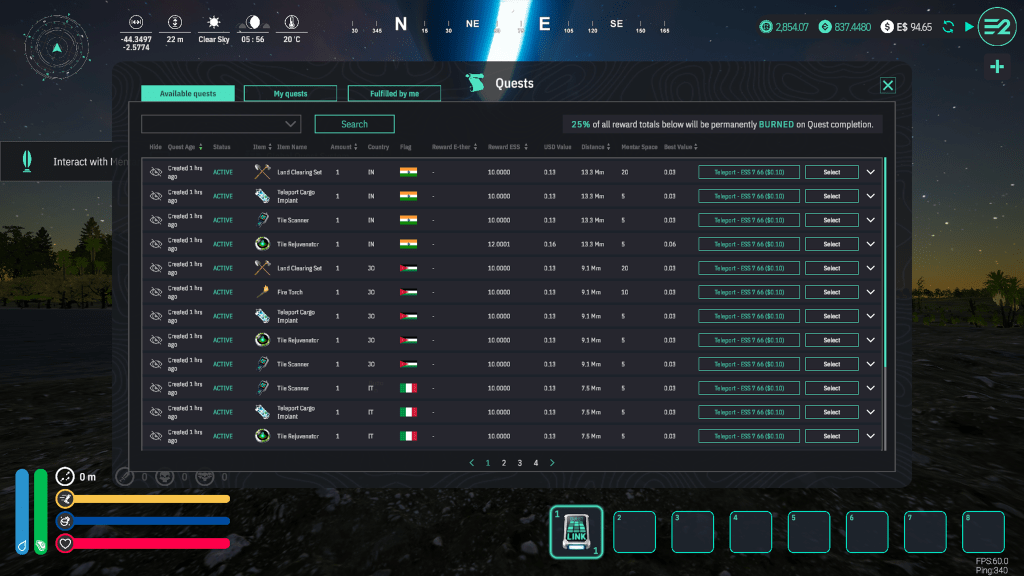
Task: Go to next quests page arrow
Action: click(x=552, y=463)
